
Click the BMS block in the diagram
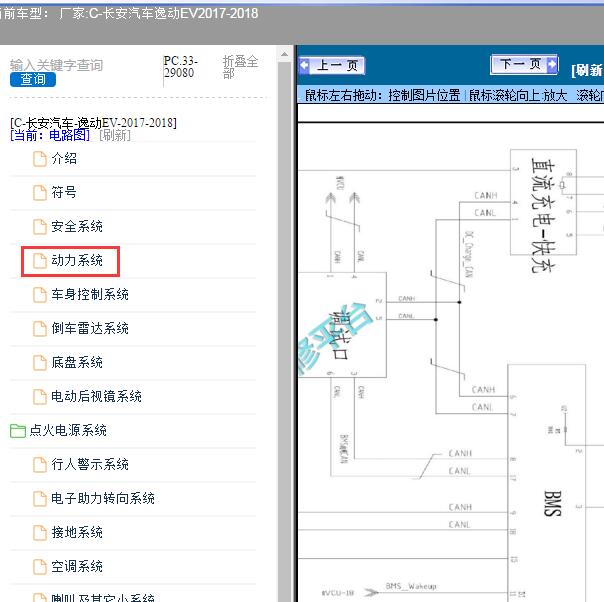coord(547,483)
